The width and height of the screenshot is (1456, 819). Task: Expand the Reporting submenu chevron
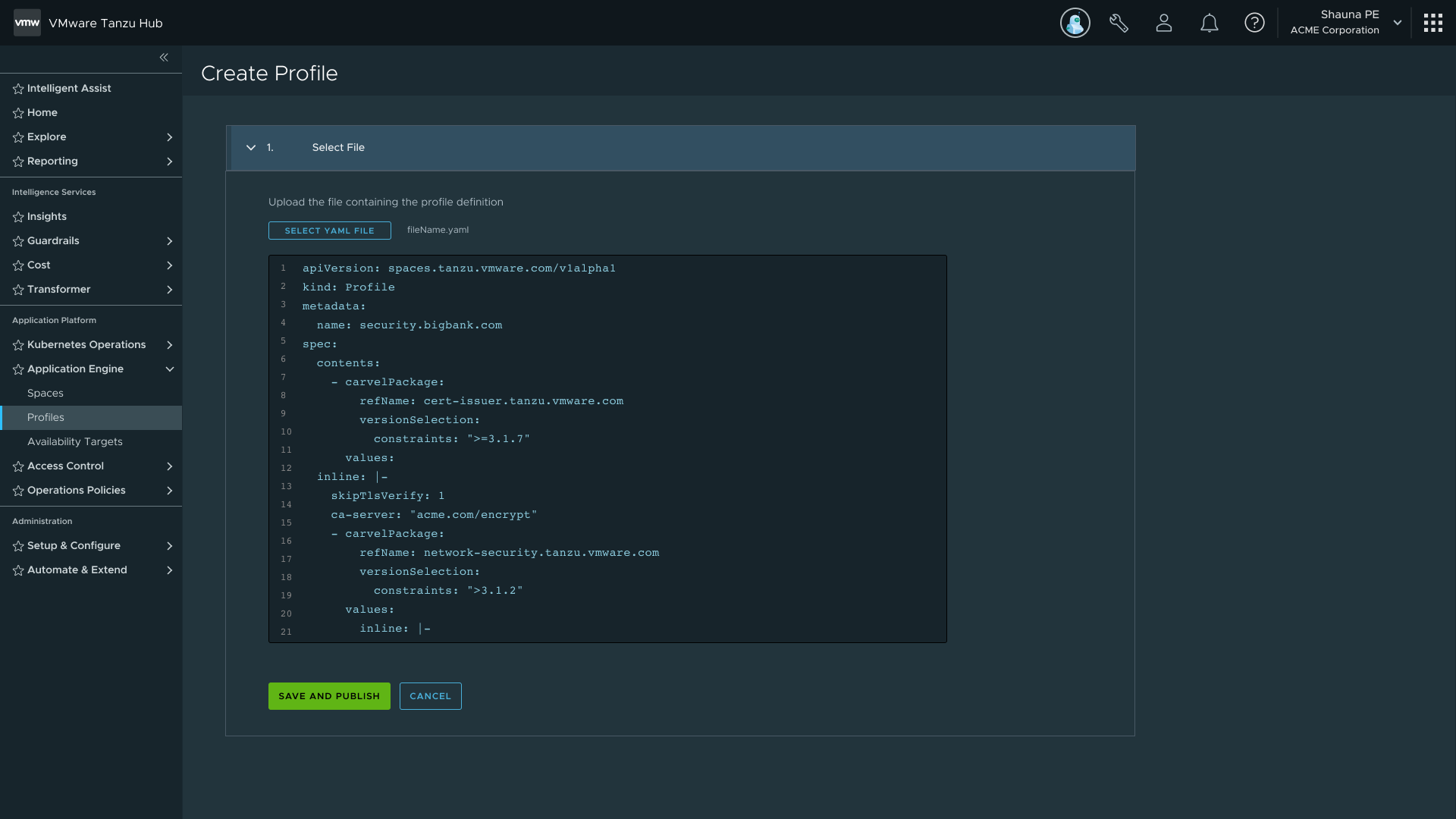169,162
